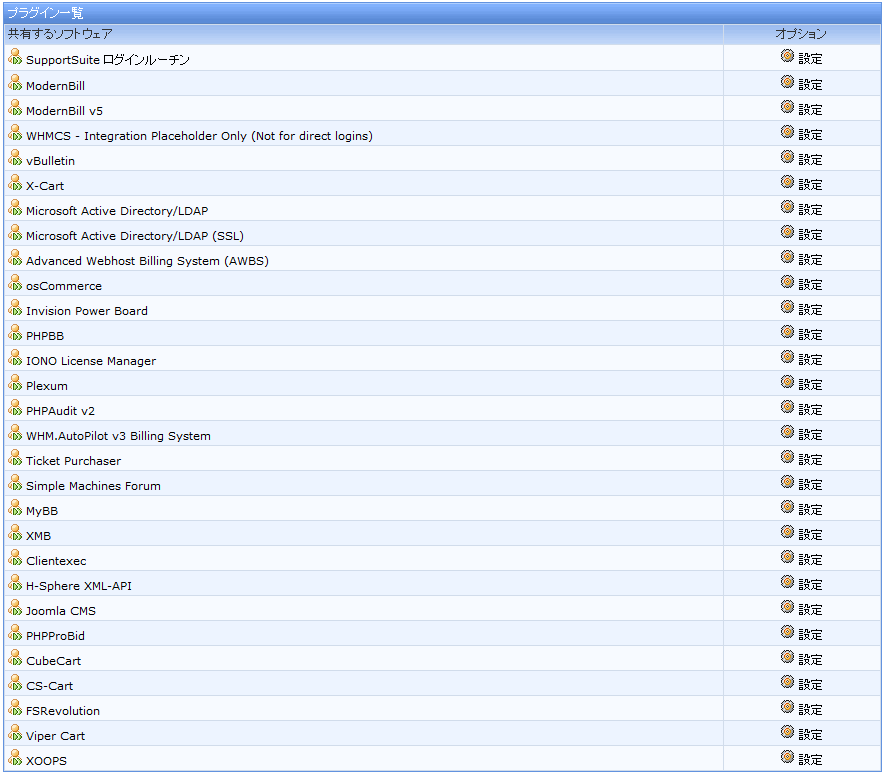The image size is (887, 775).
Task: Click the plugin icon beside MyBB
Action: point(15,508)
